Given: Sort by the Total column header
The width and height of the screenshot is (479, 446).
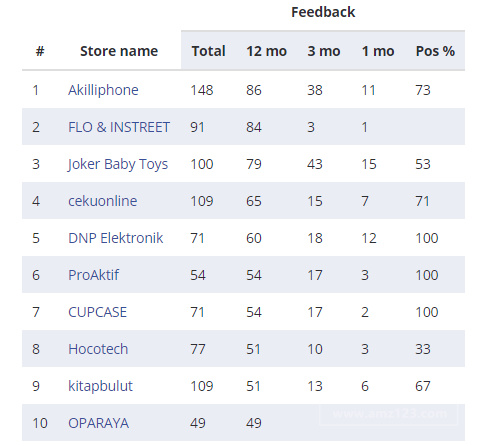Looking at the screenshot, I should pos(209,51).
